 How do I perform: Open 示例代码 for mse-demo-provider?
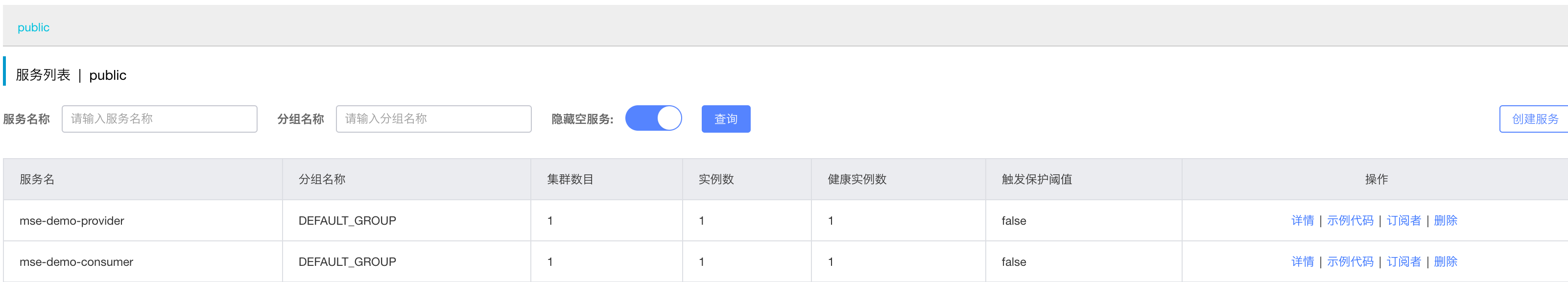[1350, 220]
